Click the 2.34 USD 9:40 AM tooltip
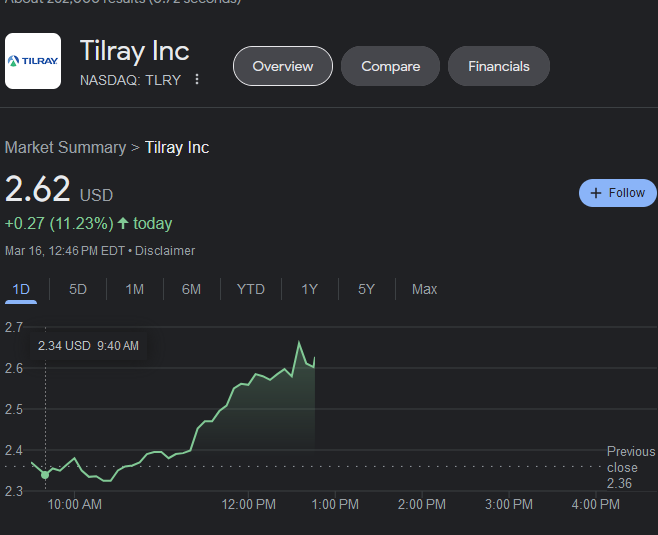This screenshot has width=658, height=535. coord(88,346)
